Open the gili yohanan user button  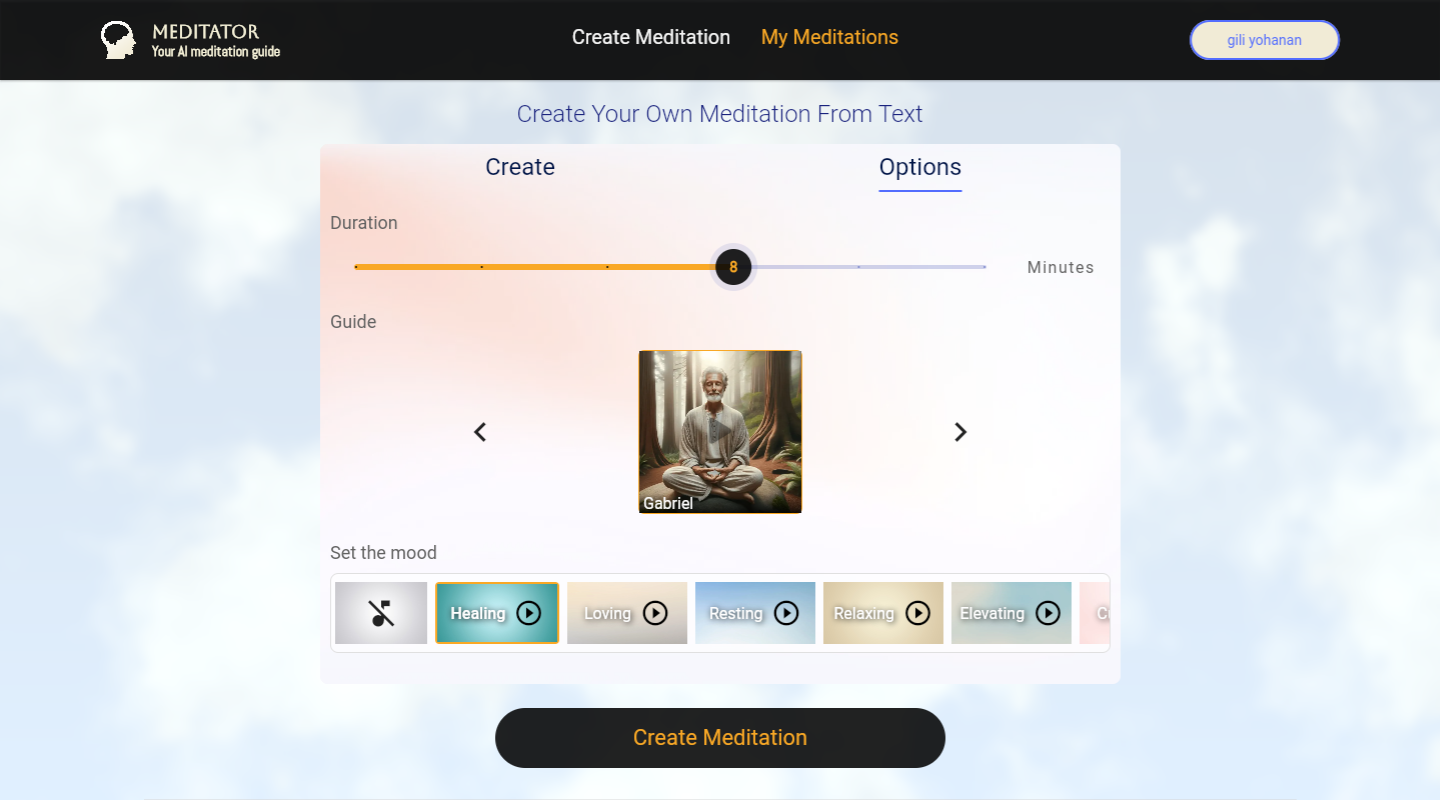[x=1264, y=40]
